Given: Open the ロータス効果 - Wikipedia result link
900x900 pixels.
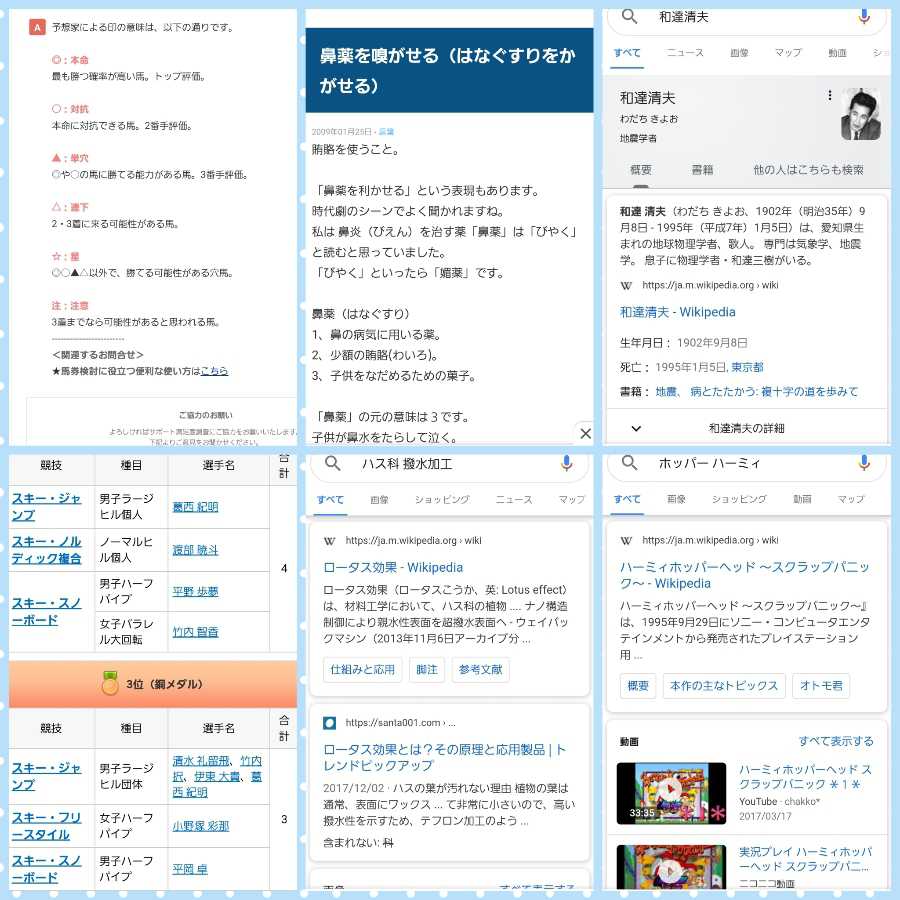Looking at the screenshot, I should pyautogui.click(x=393, y=567).
